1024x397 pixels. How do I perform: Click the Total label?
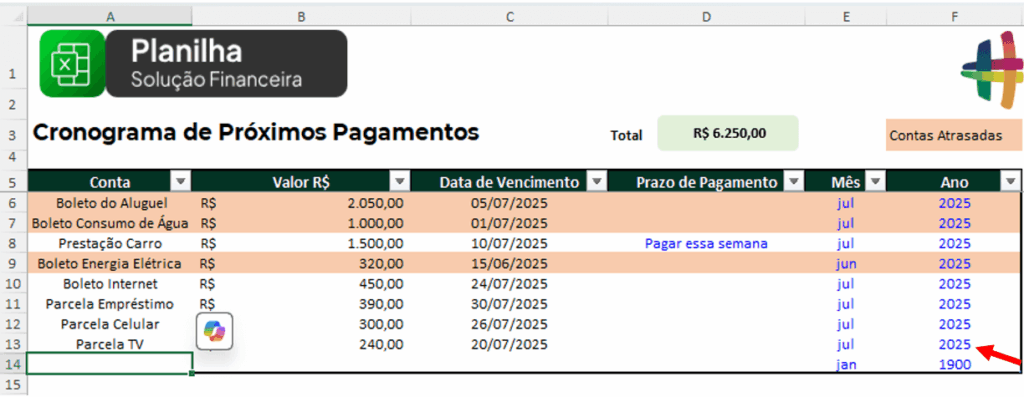(626, 136)
